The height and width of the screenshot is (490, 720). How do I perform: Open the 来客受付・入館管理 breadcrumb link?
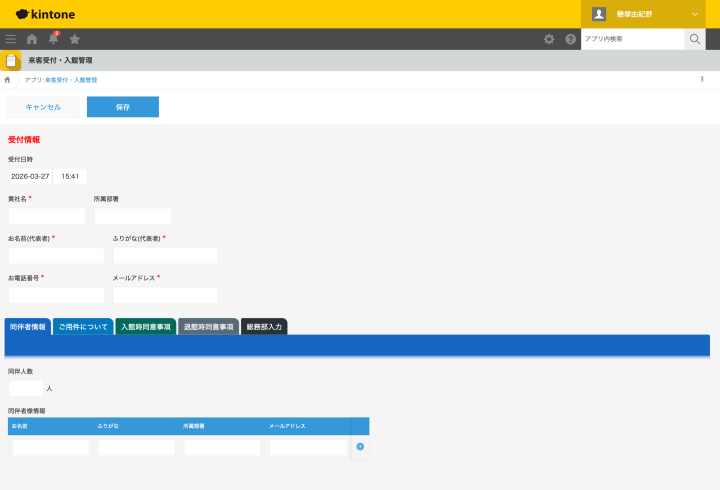click(x=71, y=80)
